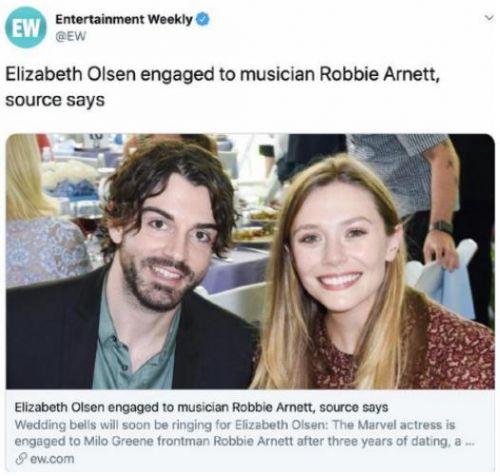
Task: Open the Entertainment Weekly profile name
Action: click(124, 19)
